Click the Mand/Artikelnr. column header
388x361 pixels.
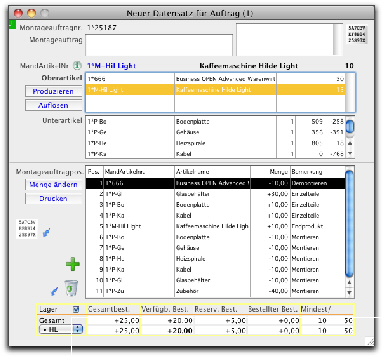139,172
